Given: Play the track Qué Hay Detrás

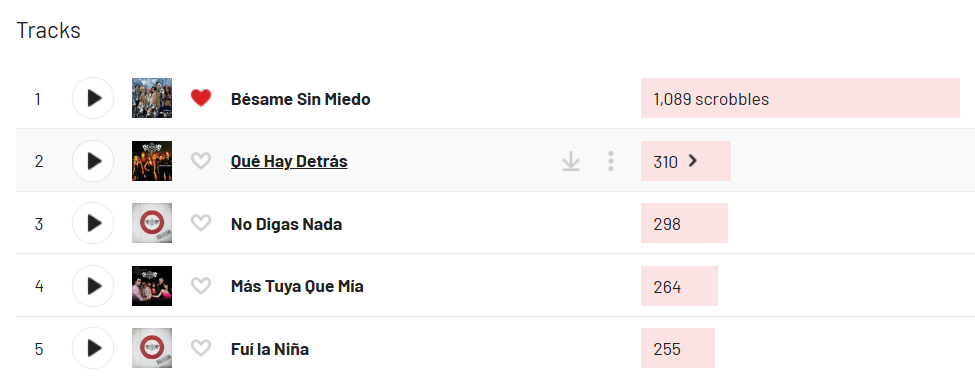Looking at the screenshot, I should [93, 161].
